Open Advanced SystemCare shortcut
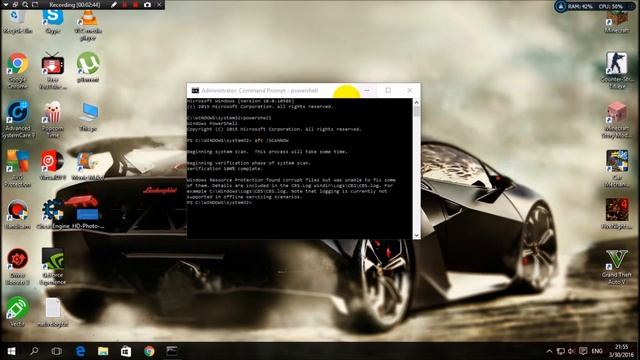This screenshot has width=640, height=360. (18, 118)
